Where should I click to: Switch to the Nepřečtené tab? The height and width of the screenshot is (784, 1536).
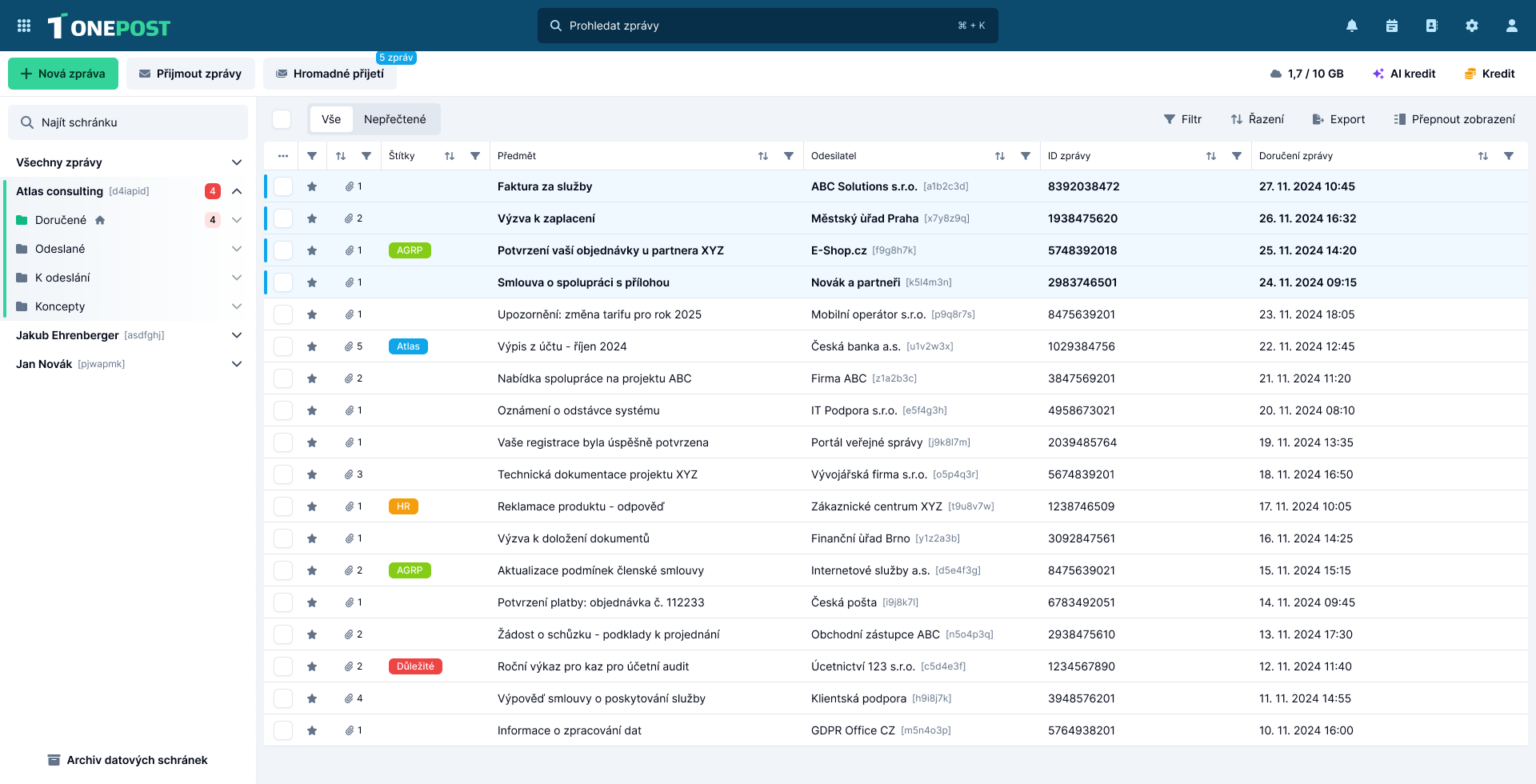click(x=395, y=119)
